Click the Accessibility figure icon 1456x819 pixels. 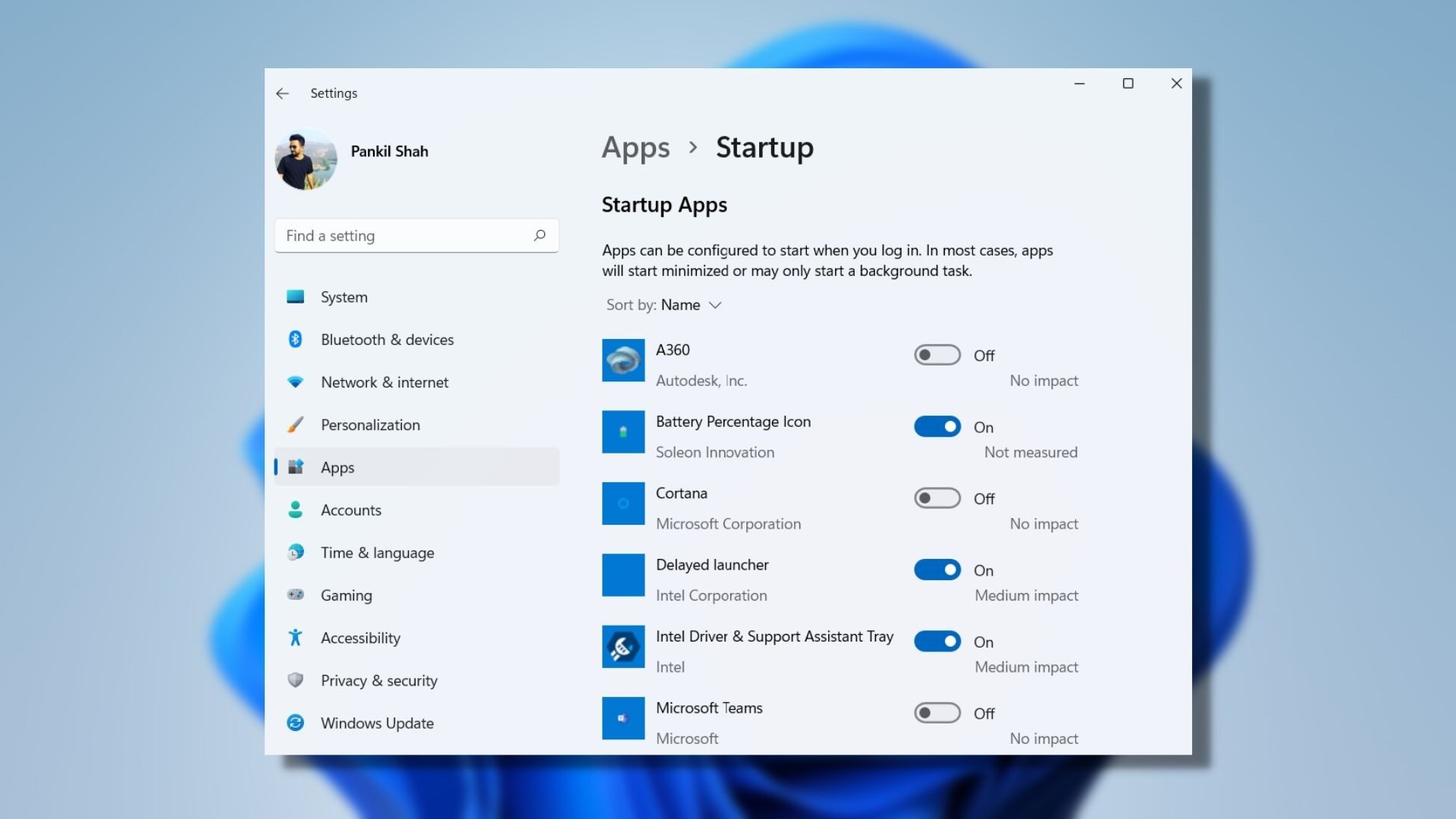point(295,638)
